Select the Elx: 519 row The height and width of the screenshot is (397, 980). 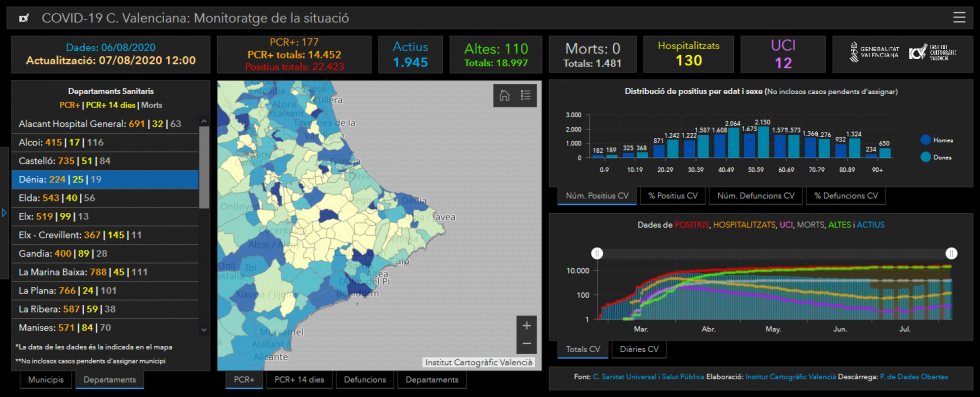105,216
